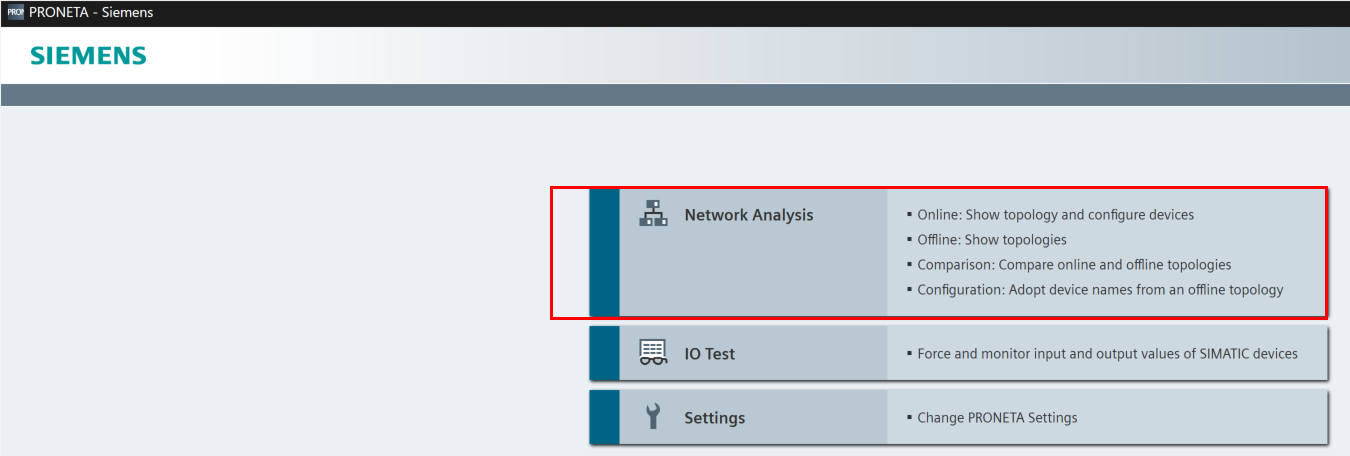Click the Settings wrench icon

653,416
